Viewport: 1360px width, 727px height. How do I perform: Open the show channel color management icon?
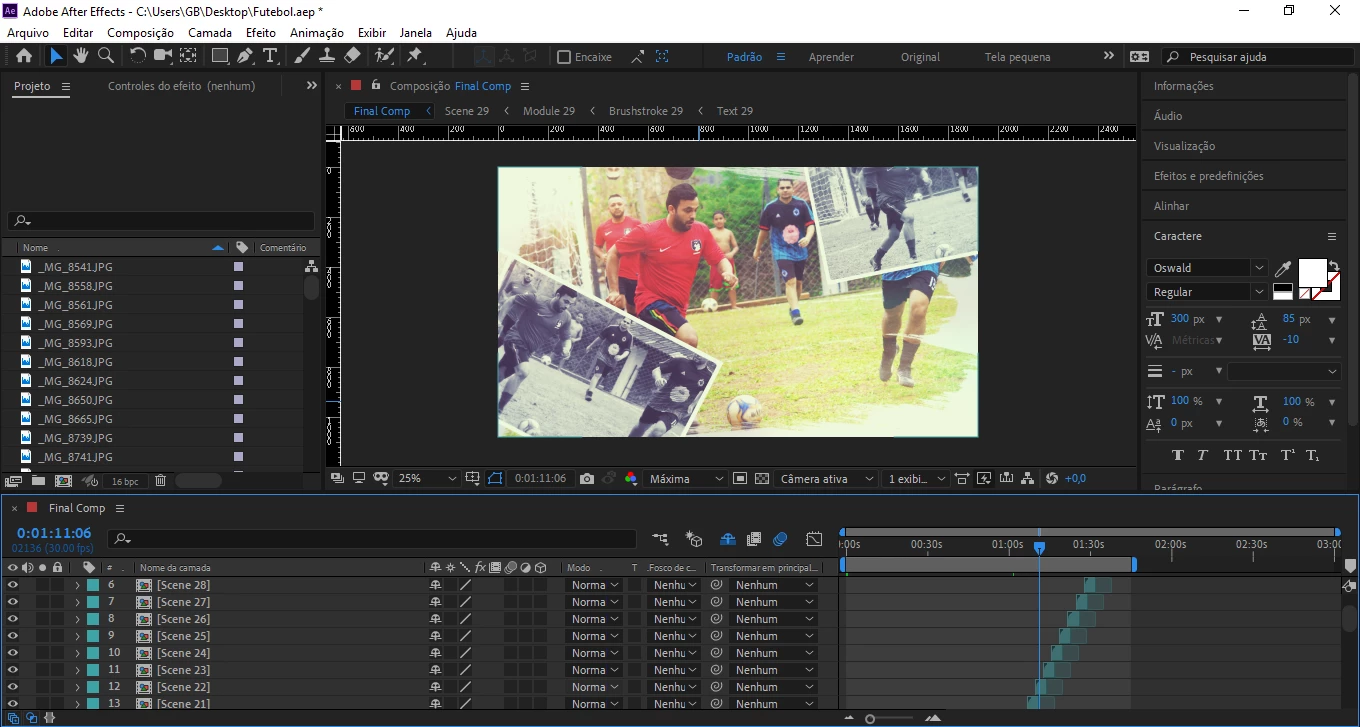point(631,479)
